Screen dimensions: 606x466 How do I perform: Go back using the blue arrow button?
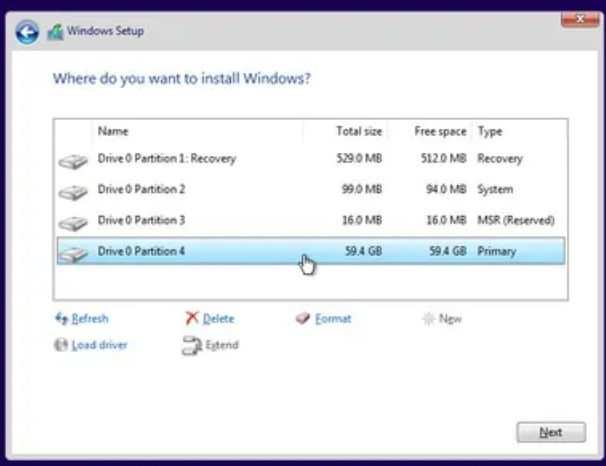27,32
